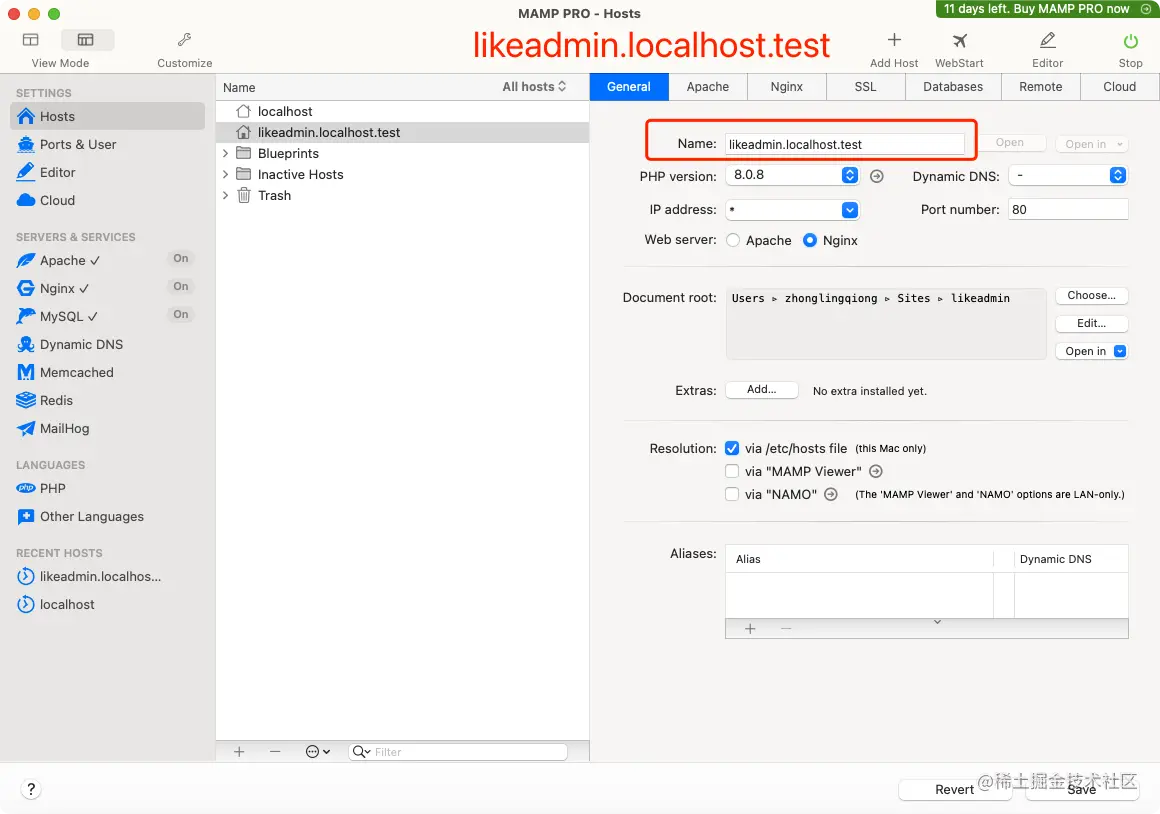Switch to the right View Mode layout icon
Screen dimensions: 1160x814
(x=86, y=39)
